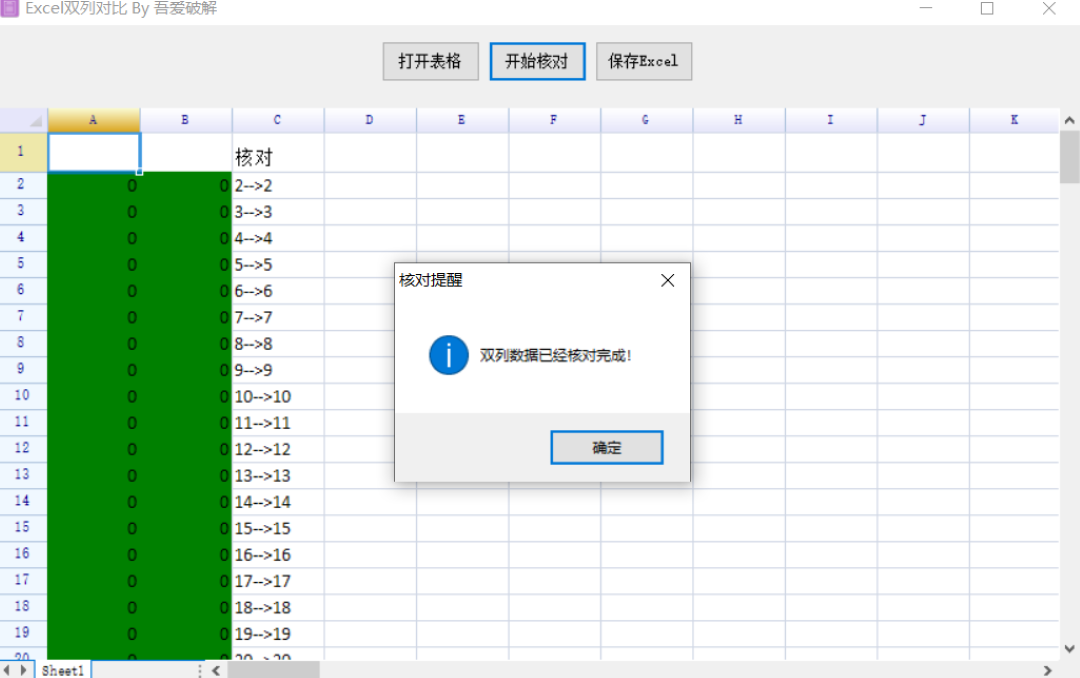1080x678 pixels.
Task: Click the vertical scrollbar down arrow
Action: click(1070, 650)
